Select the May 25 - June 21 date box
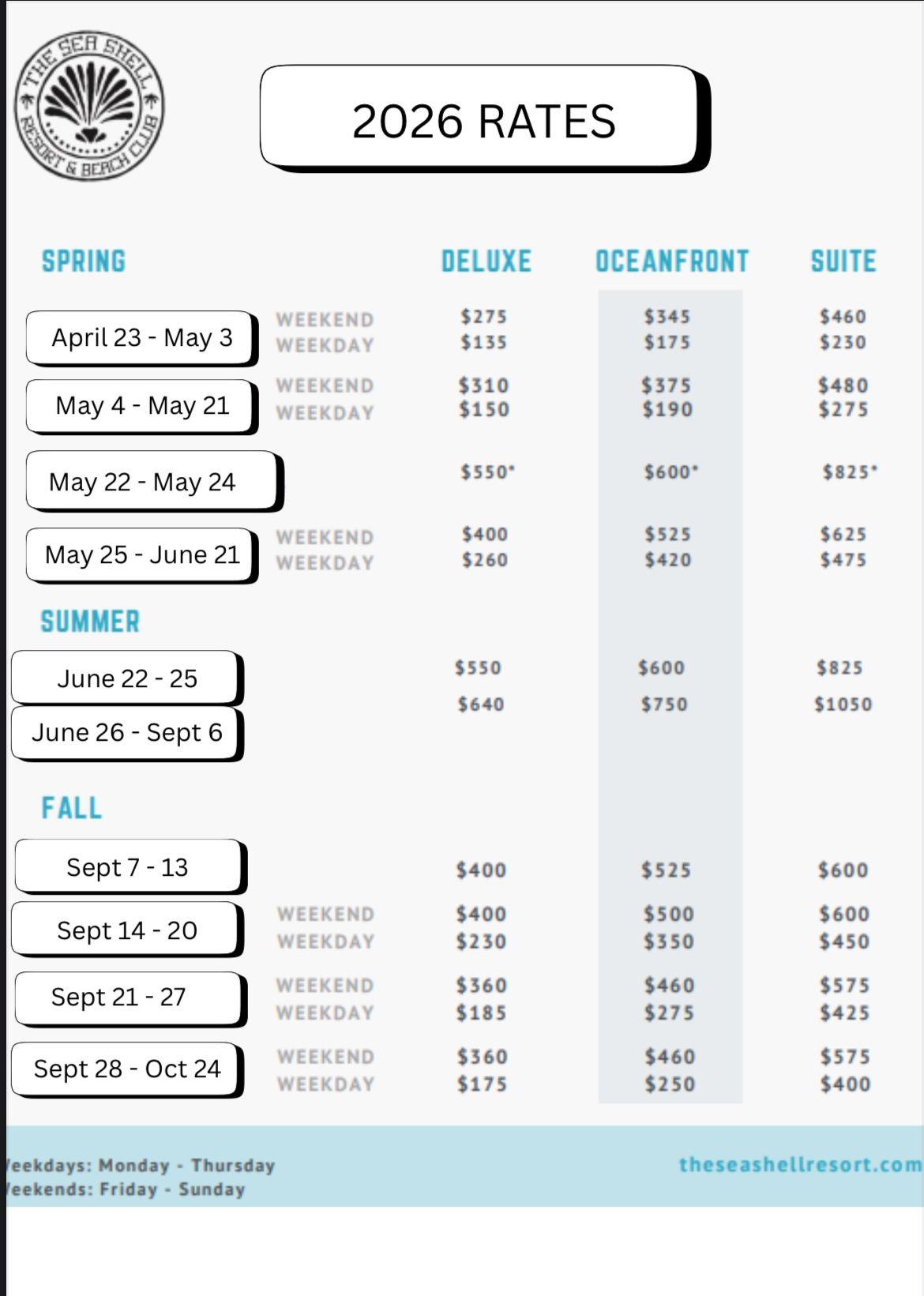This screenshot has width=924, height=1296. tap(142, 555)
